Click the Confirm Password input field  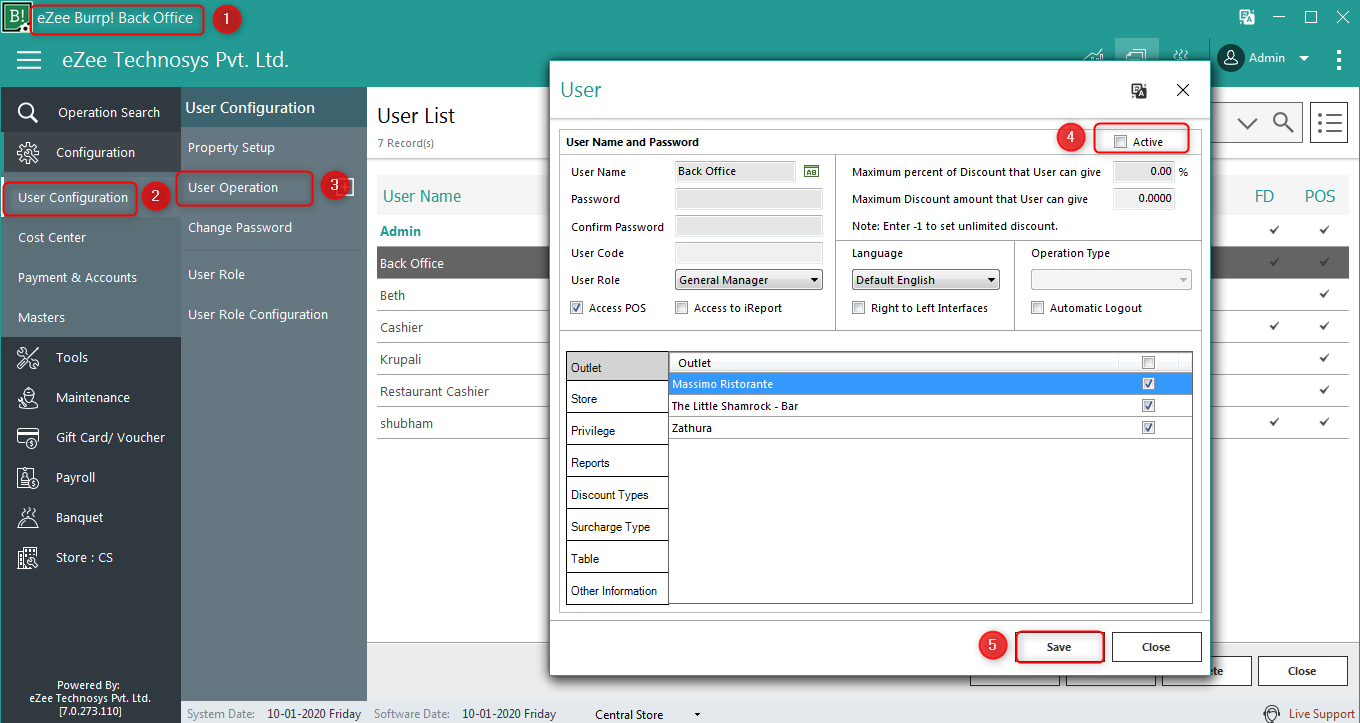coord(749,226)
